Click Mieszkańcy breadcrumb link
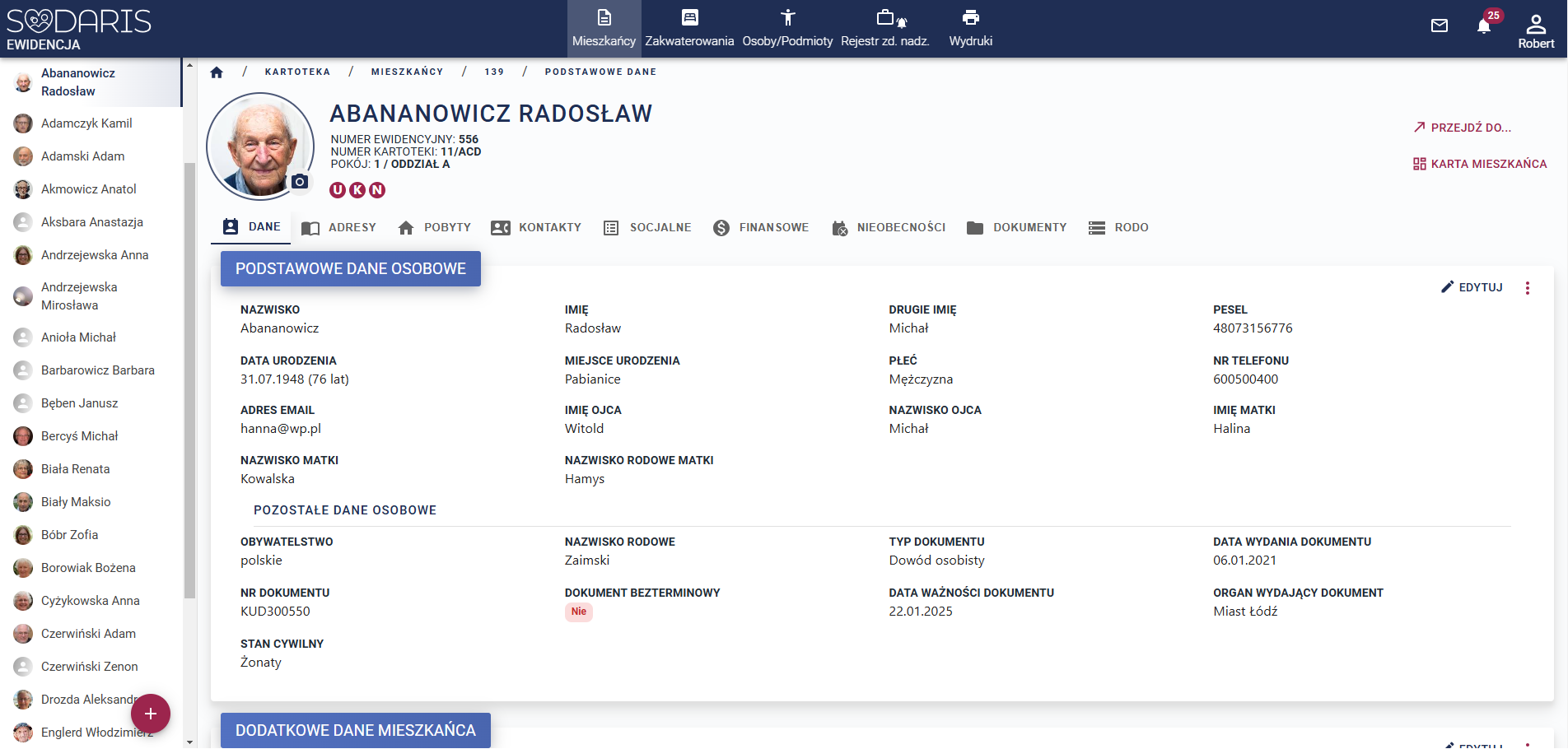Image resolution: width=1568 pixels, height=749 pixels. (407, 72)
